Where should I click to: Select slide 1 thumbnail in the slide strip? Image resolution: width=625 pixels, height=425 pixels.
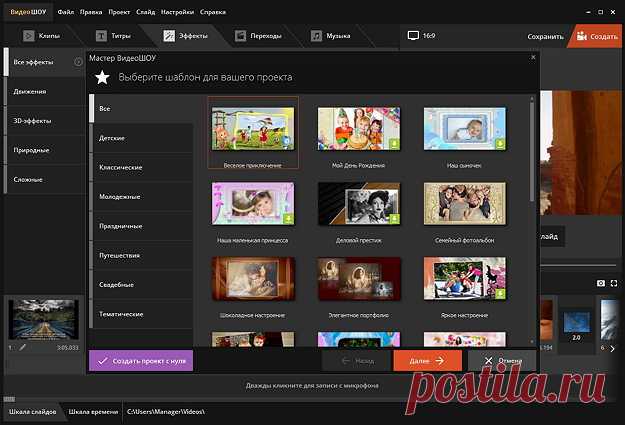pyautogui.click(x=44, y=320)
